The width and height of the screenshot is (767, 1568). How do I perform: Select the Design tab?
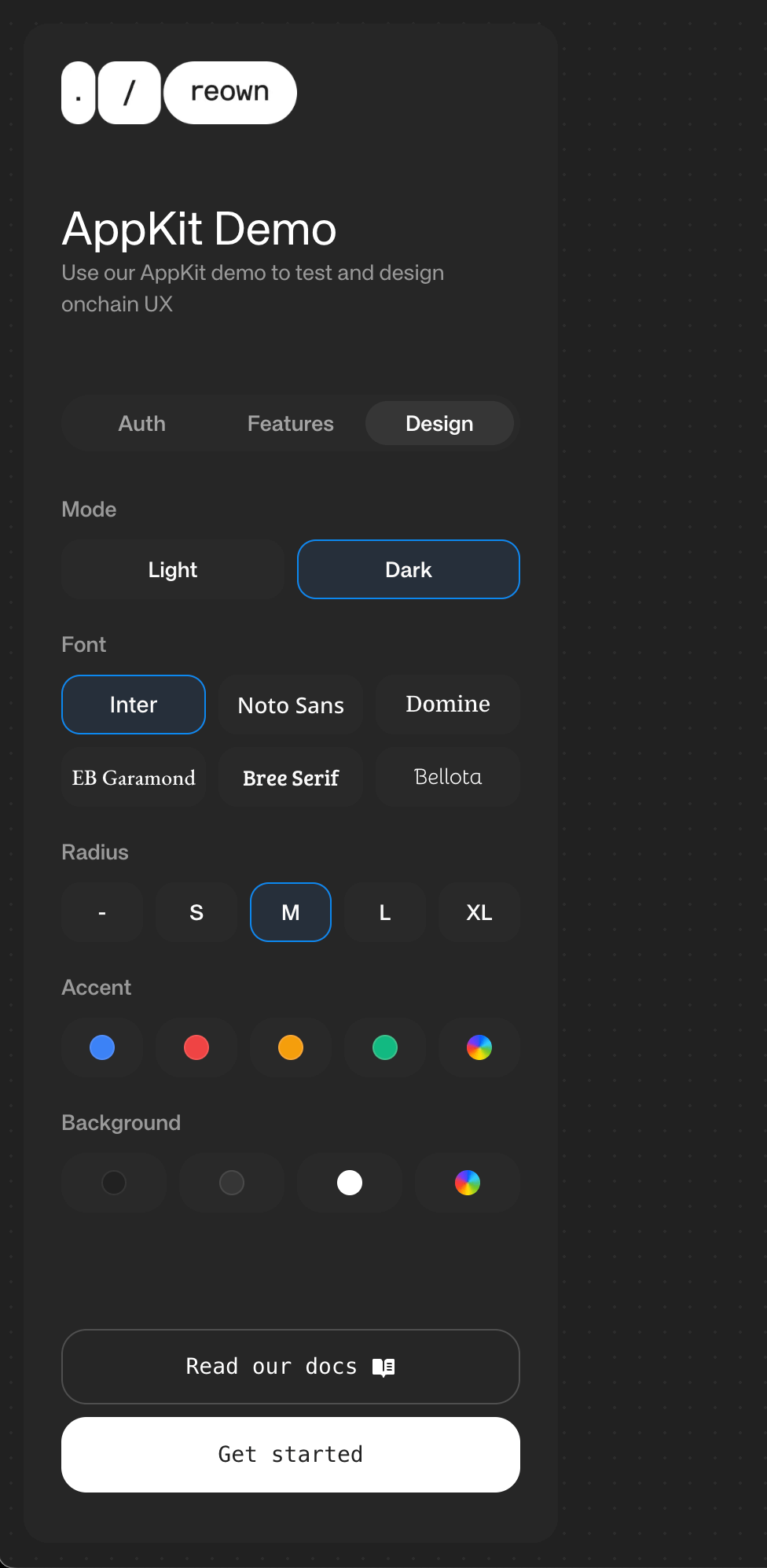point(439,424)
